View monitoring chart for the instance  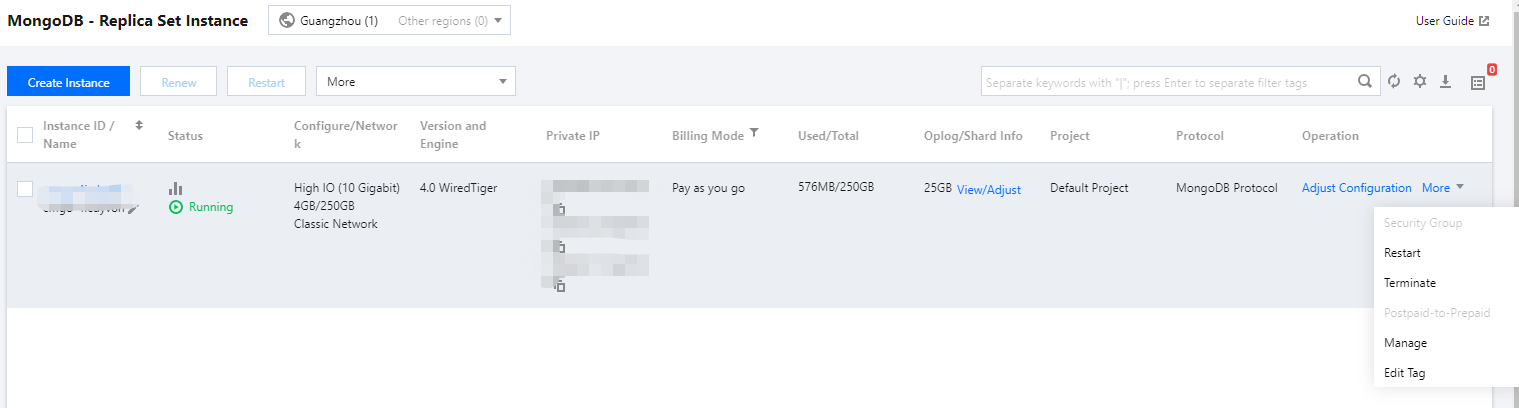point(175,188)
